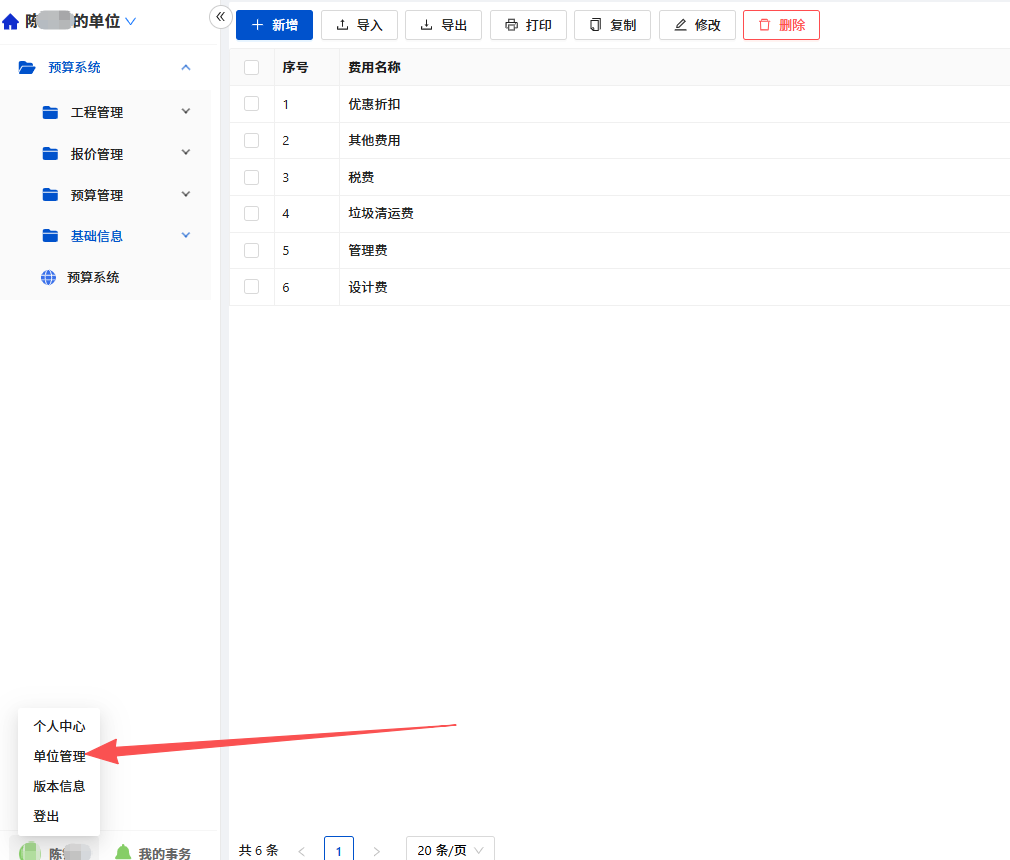Click the 导出 export button
Screen dimensions: 1010x860
click(x=443, y=25)
